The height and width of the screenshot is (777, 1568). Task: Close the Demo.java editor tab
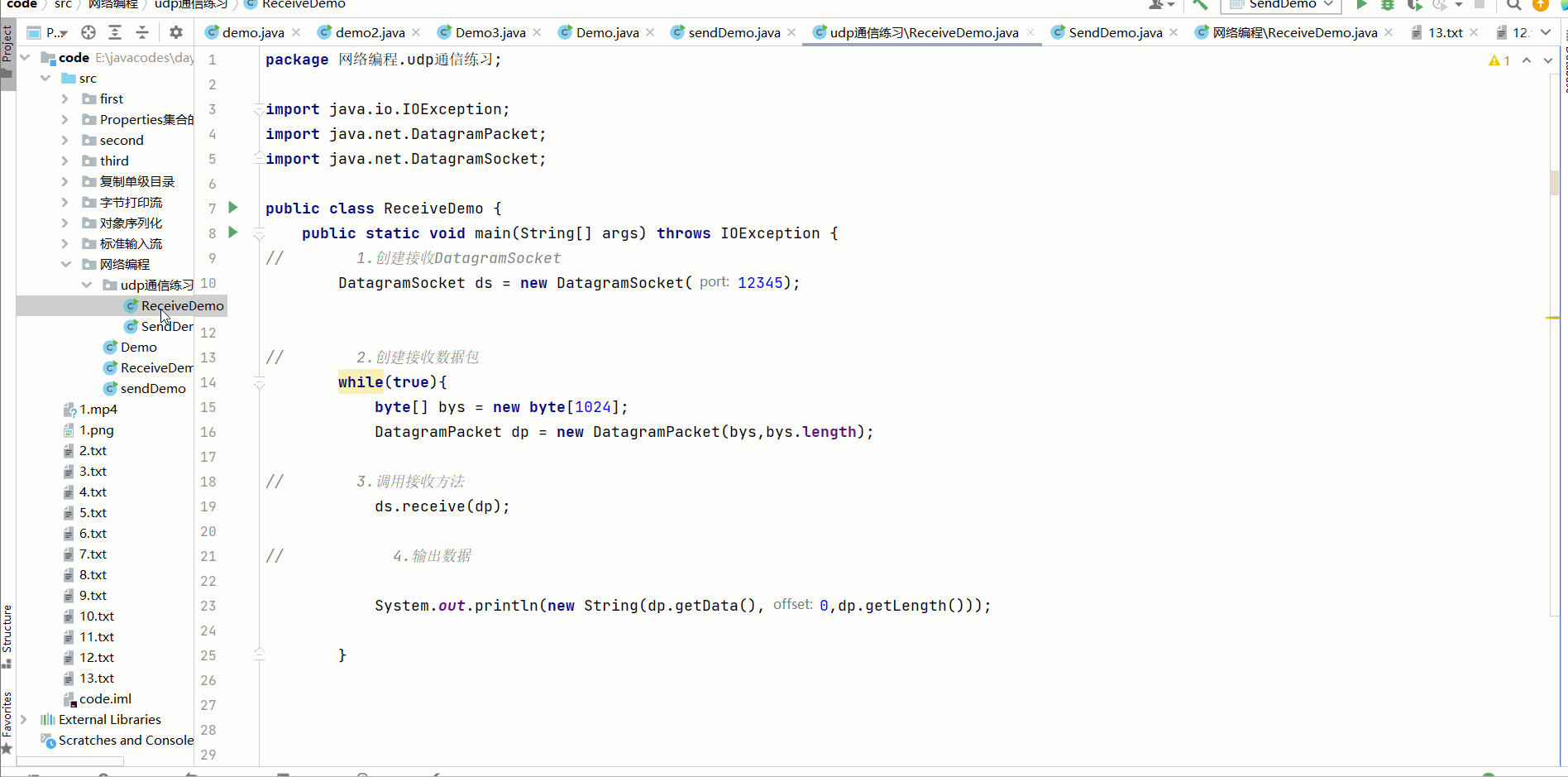tap(650, 32)
